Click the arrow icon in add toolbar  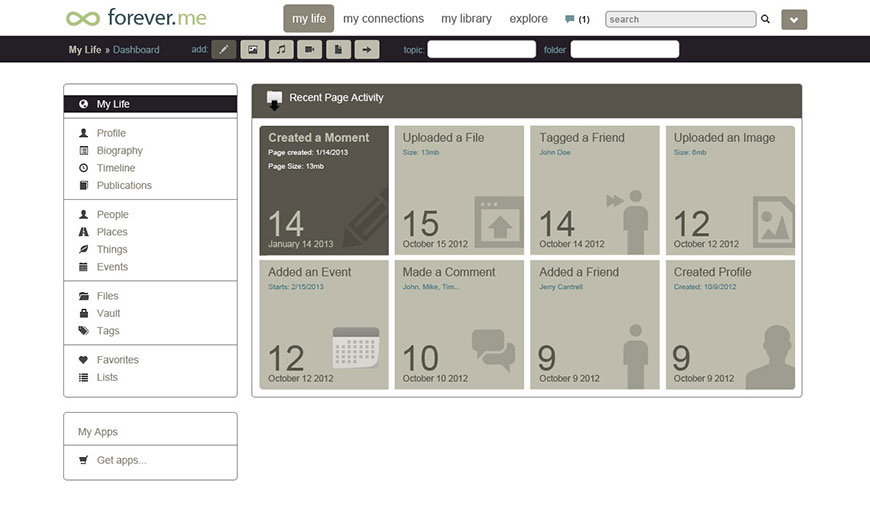click(x=367, y=49)
